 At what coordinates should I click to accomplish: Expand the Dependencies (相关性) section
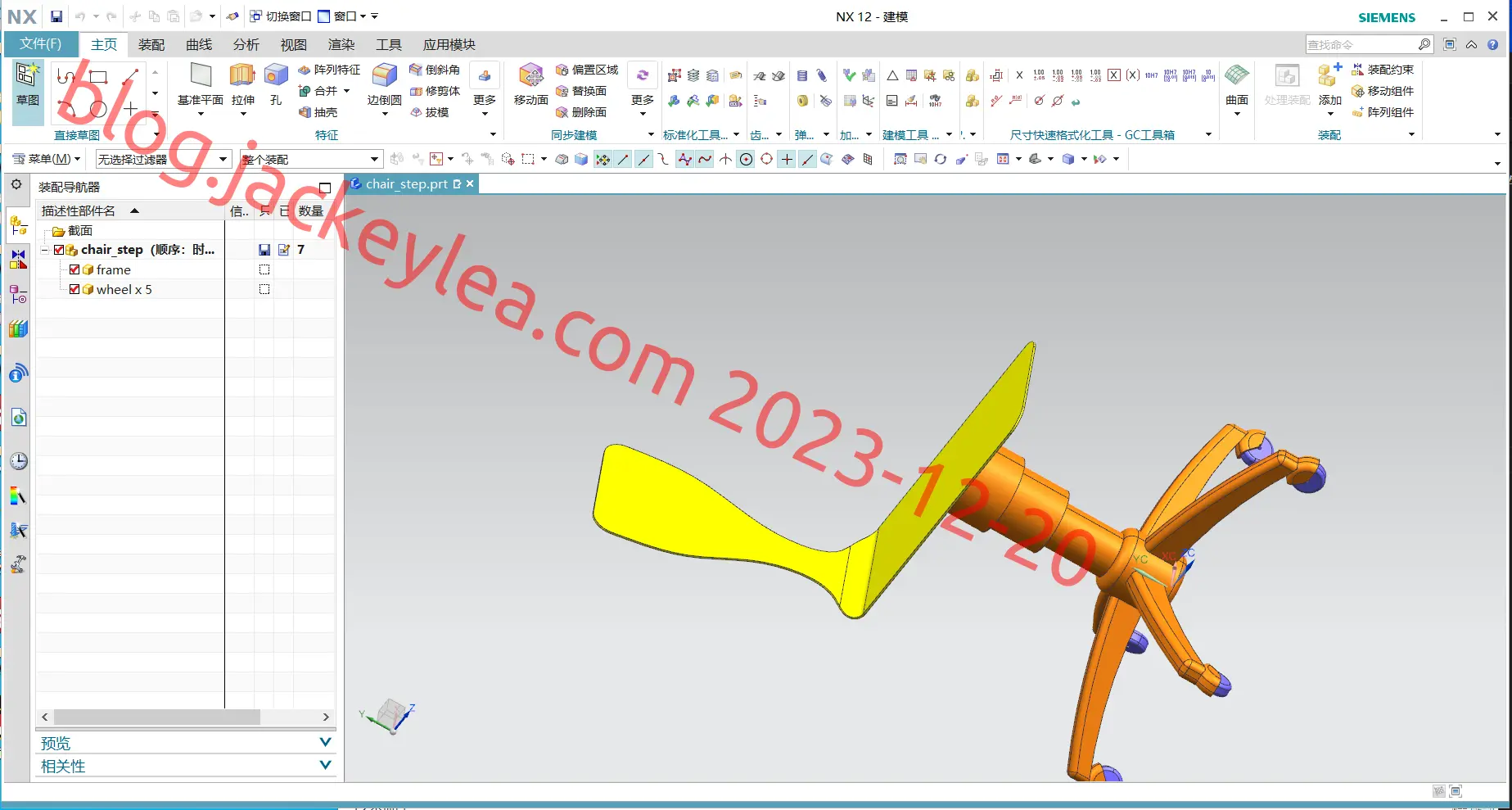[186, 766]
